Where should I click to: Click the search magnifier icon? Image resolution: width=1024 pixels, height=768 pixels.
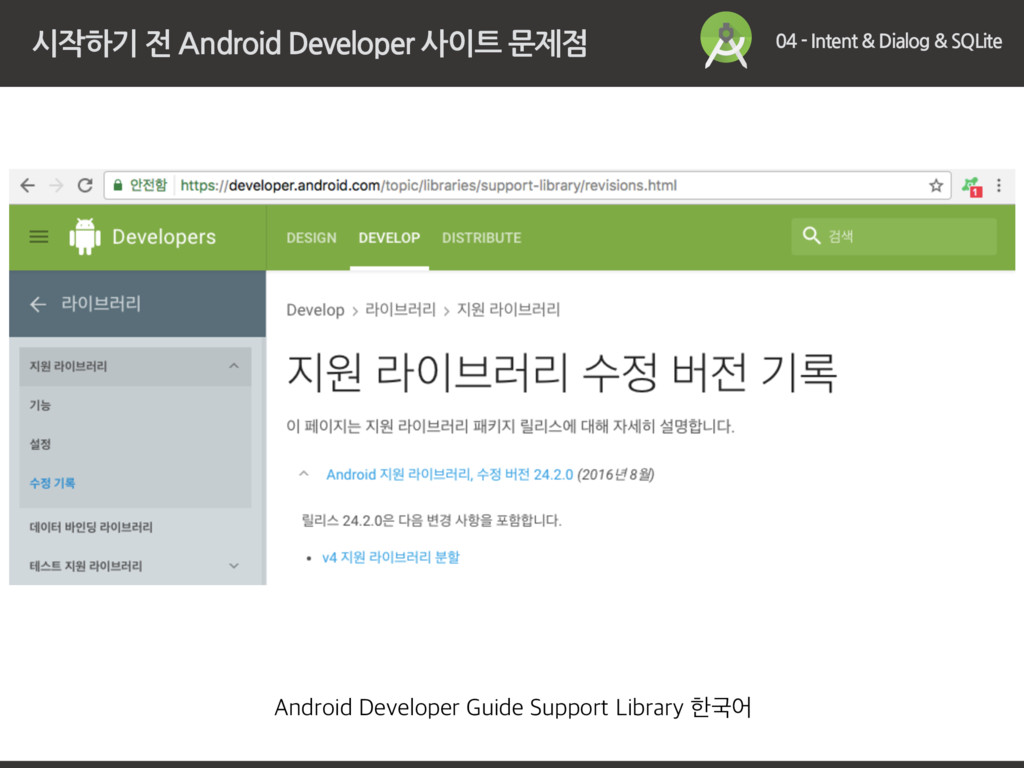click(811, 236)
